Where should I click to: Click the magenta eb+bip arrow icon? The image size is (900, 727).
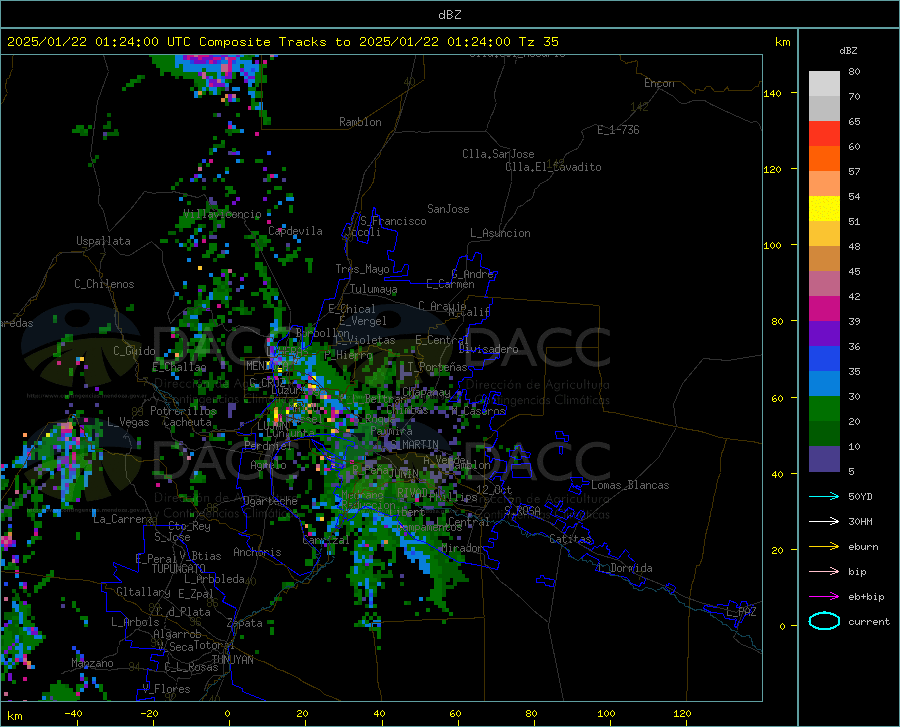tap(824, 597)
